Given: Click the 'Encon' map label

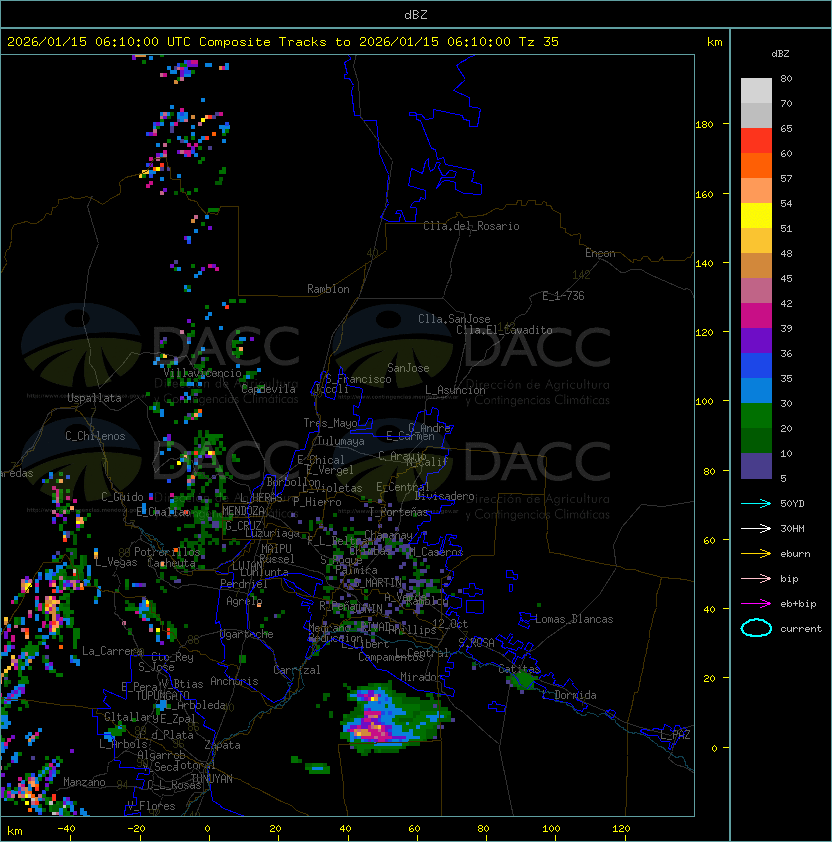Looking at the screenshot, I should [600, 253].
